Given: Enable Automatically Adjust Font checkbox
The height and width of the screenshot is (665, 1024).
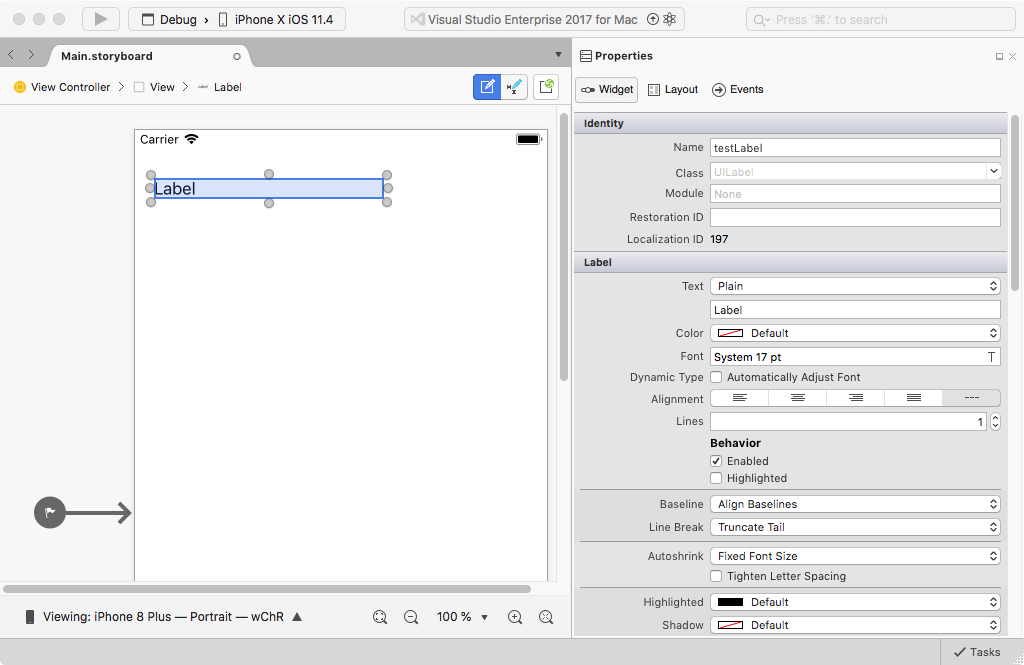Looking at the screenshot, I should pos(716,377).
